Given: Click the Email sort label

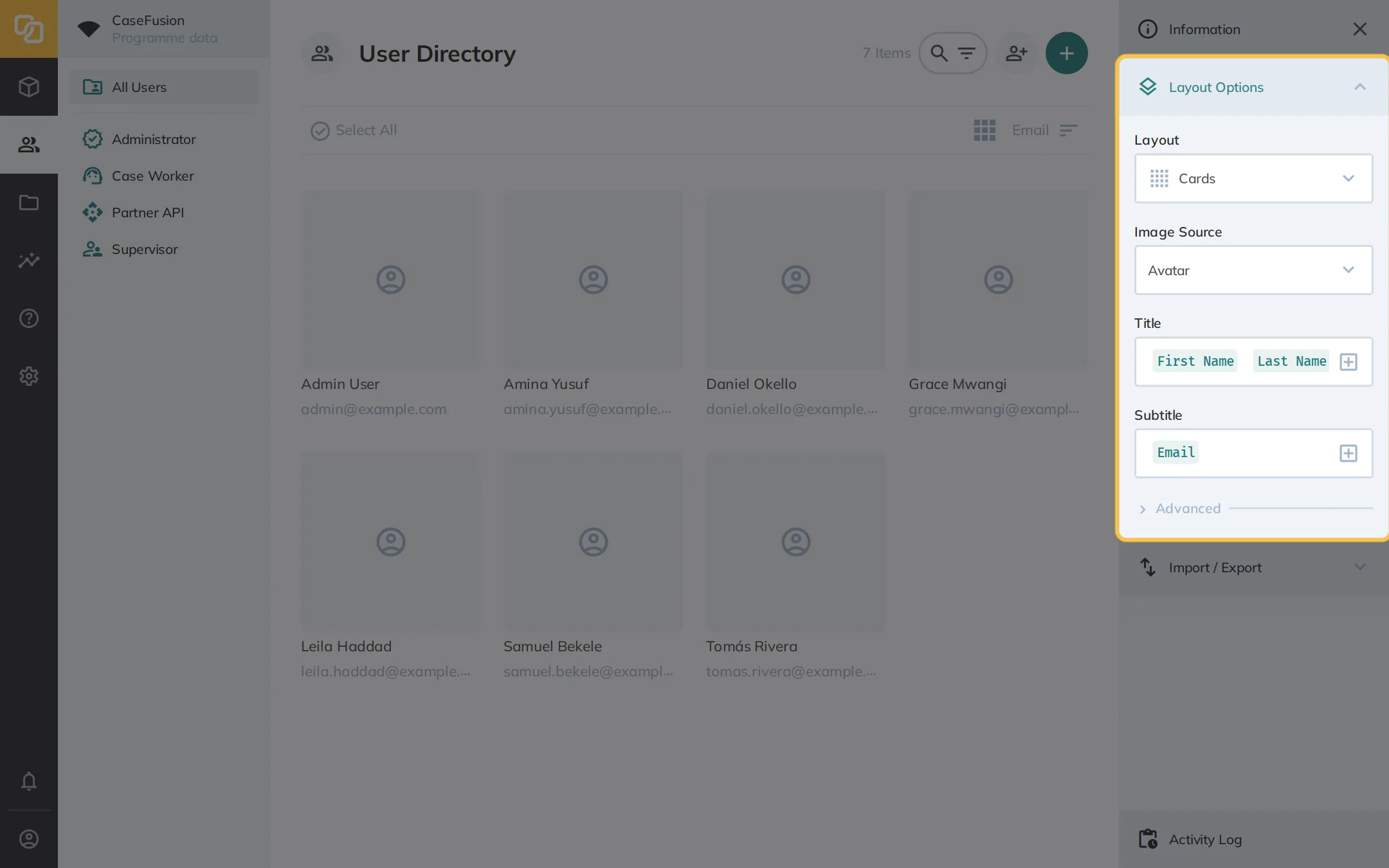Looking at the screenshot, I should [1030, 130].
